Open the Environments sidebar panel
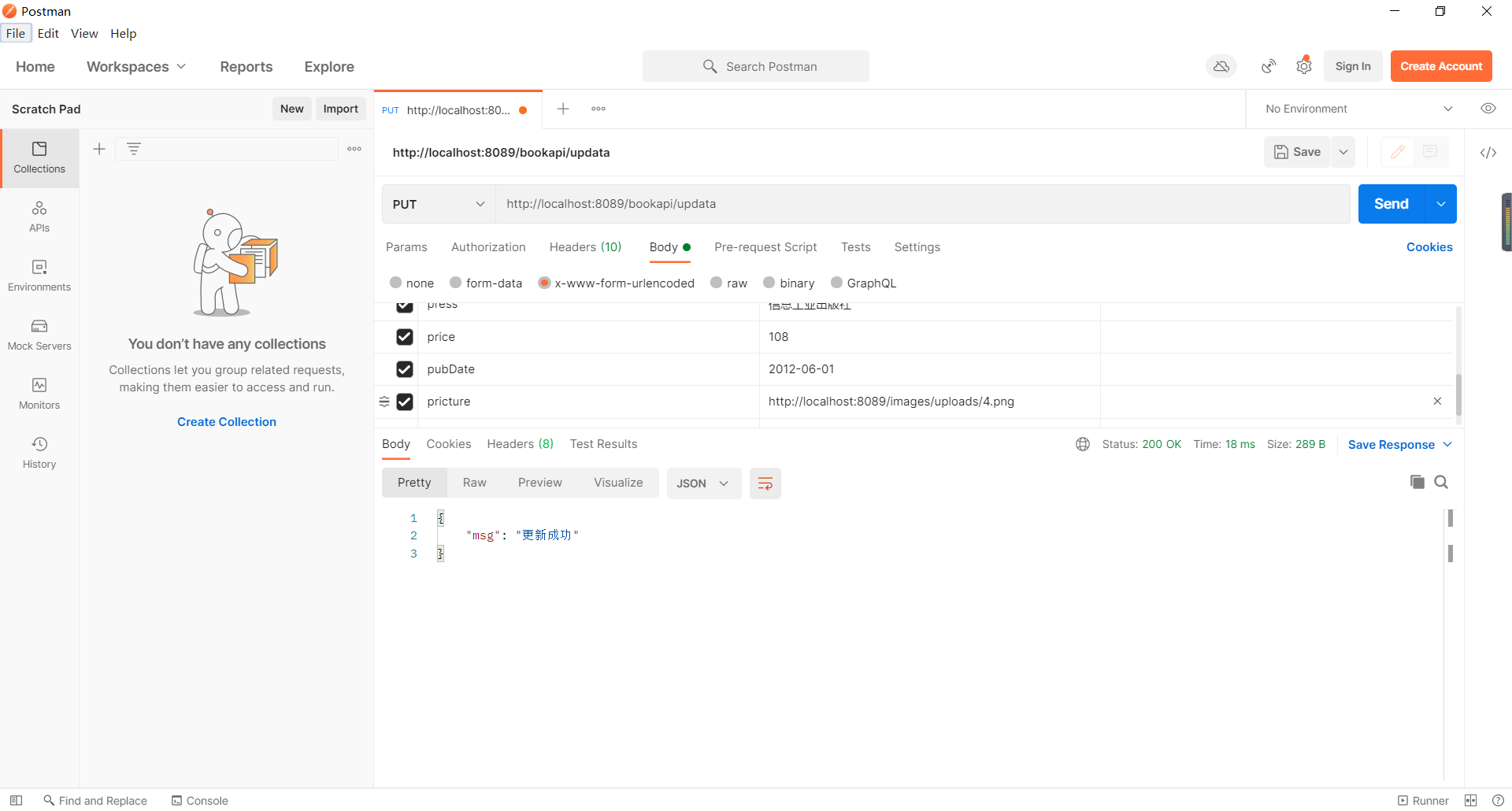Screen dimensions: 1512x811 (x=39, y=275)
